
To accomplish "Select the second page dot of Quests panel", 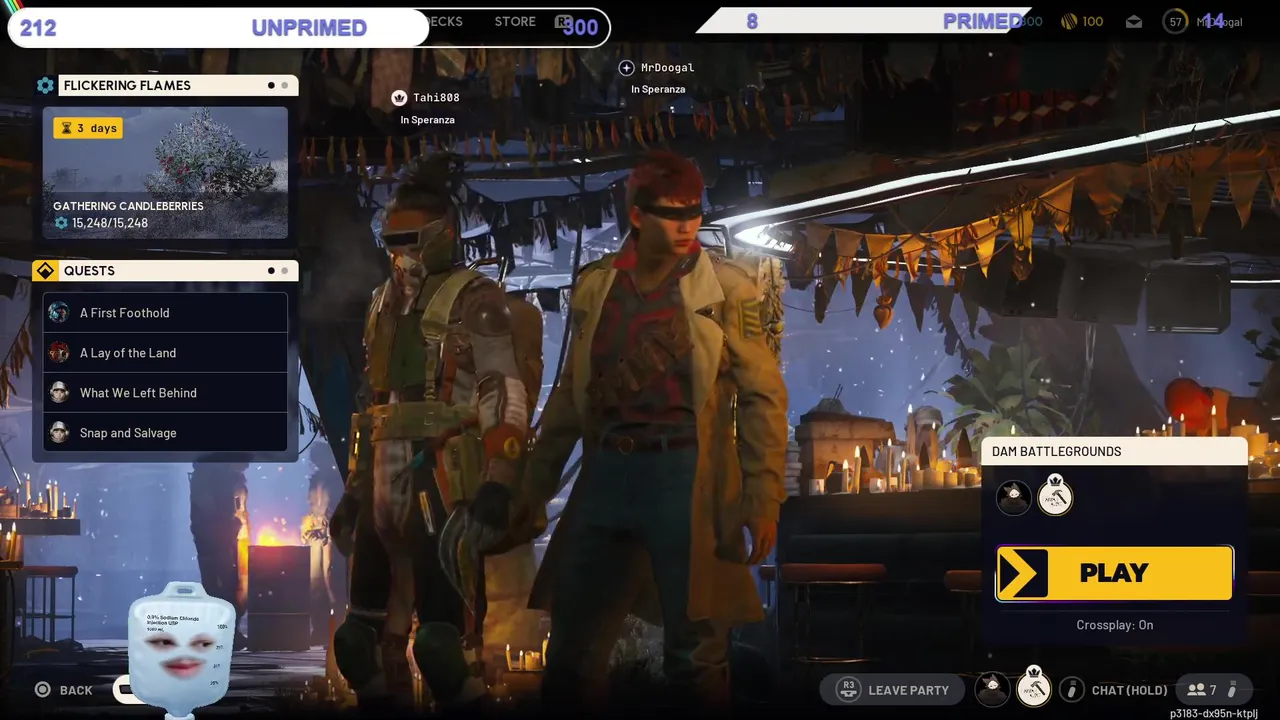I will 285,271.
